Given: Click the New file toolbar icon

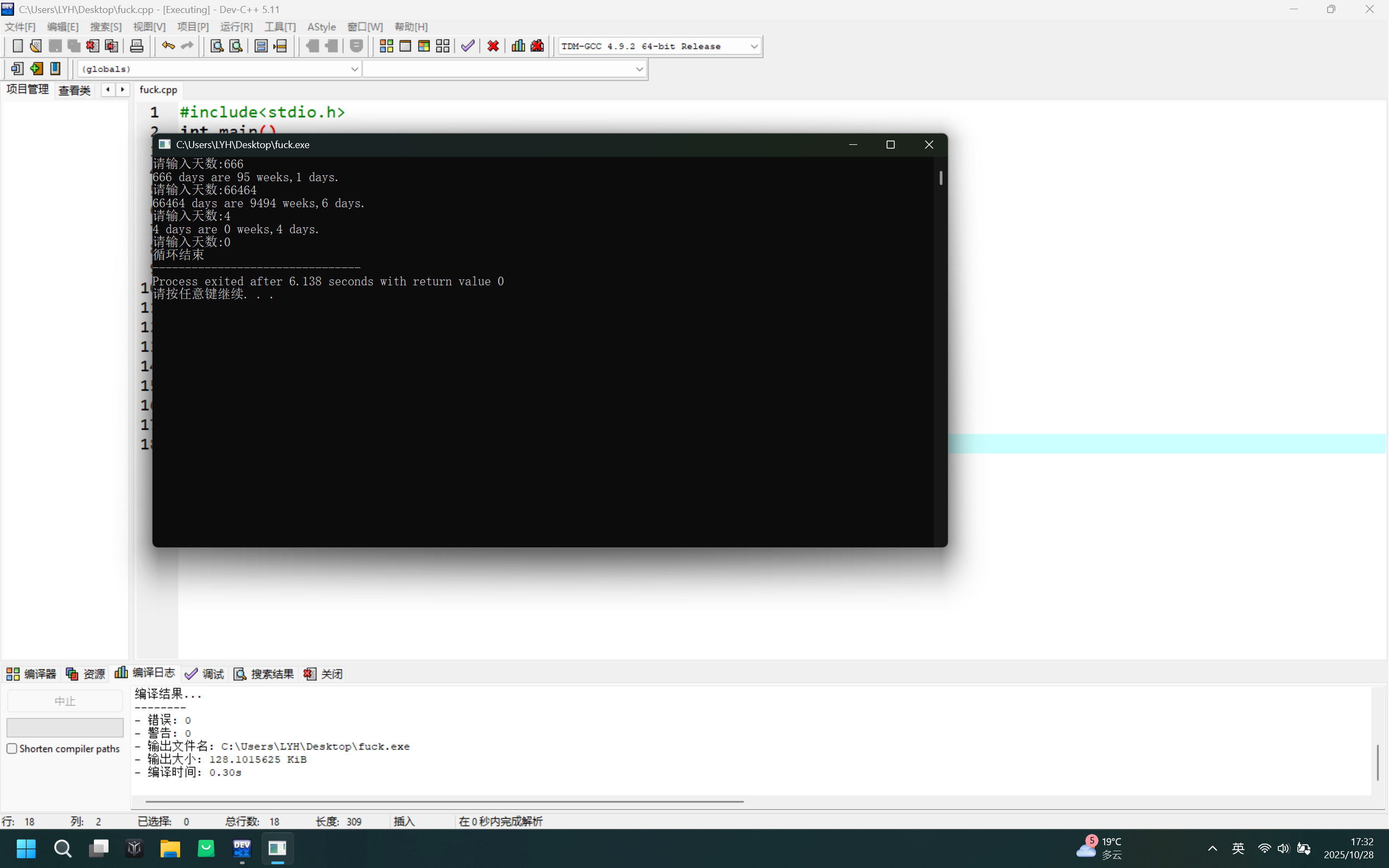Looking at the screenshot, I should coord(18,46).
